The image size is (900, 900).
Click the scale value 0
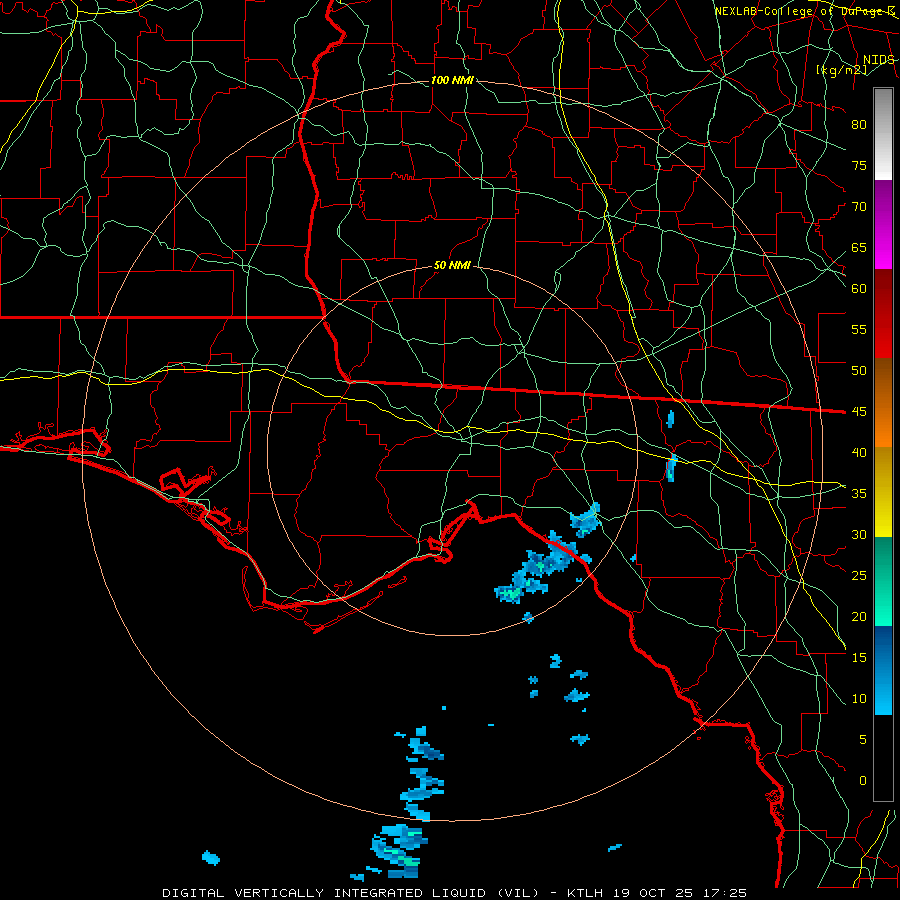tap(863, 781)
